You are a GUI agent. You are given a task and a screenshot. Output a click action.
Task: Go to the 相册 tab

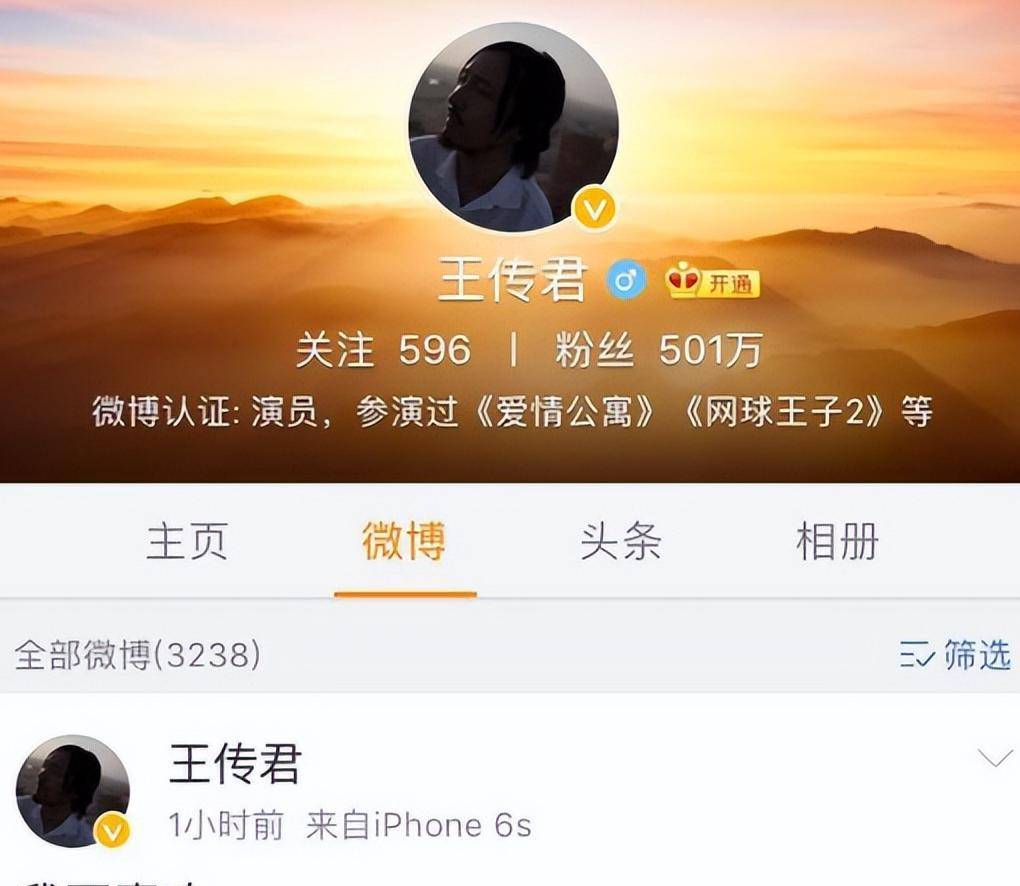[x=838, y=541]
